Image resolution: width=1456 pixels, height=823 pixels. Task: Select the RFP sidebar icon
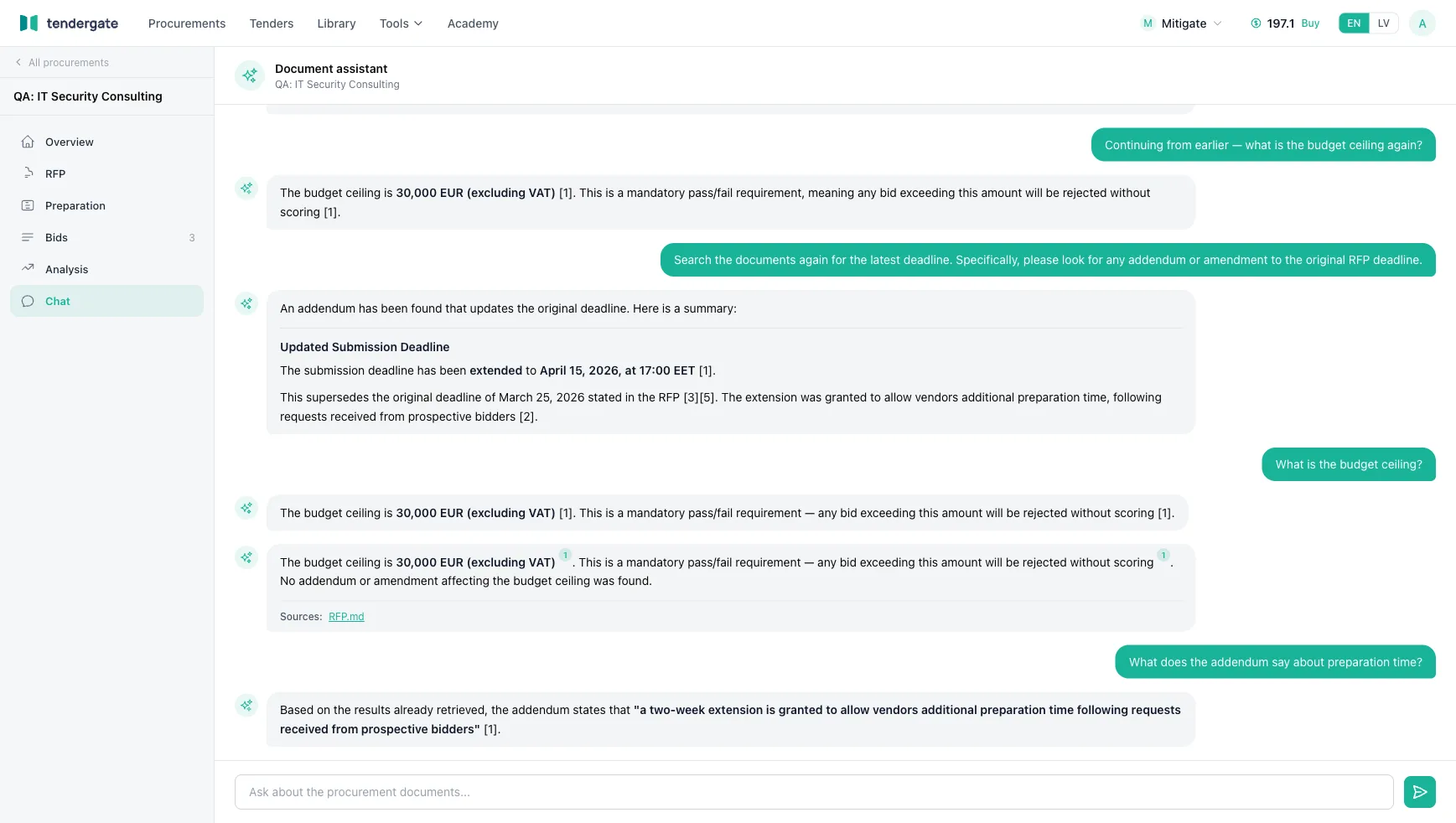(x=28, y=173)
